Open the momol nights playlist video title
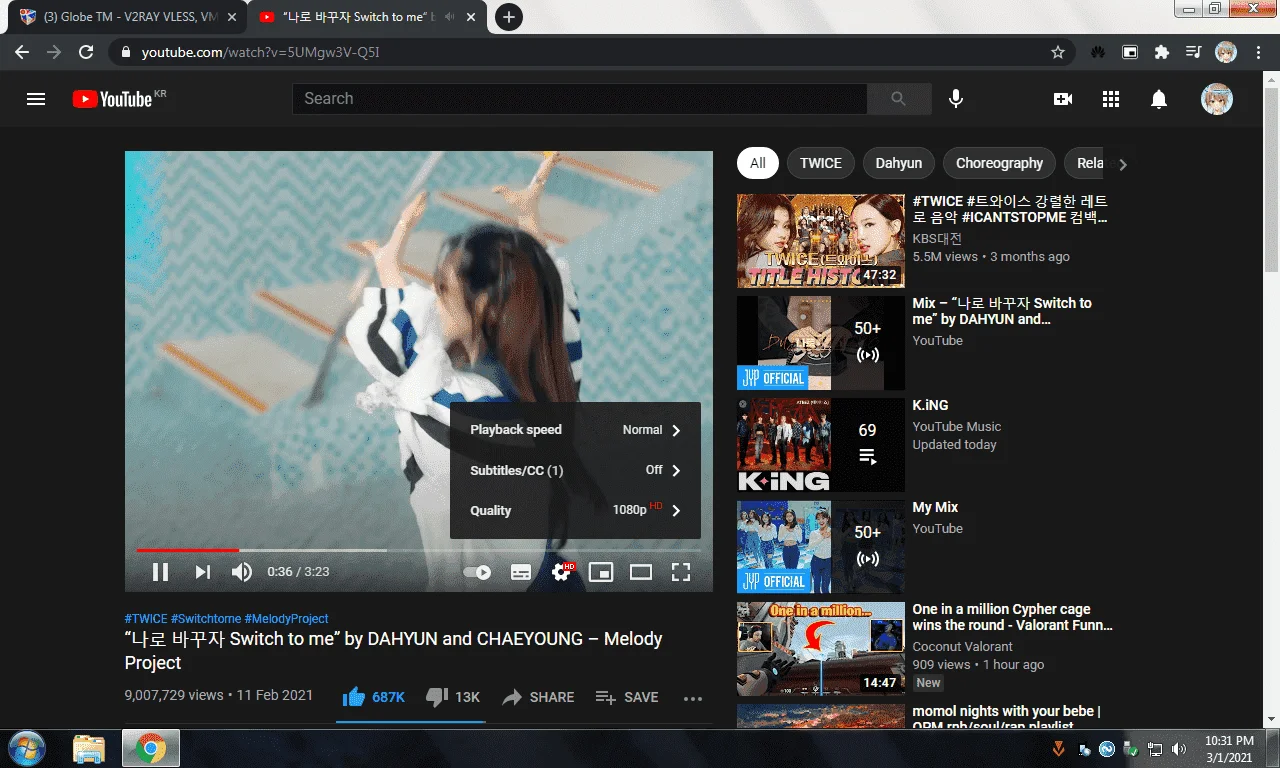The image size is (1280, 768). click(x=1006, y=718)
